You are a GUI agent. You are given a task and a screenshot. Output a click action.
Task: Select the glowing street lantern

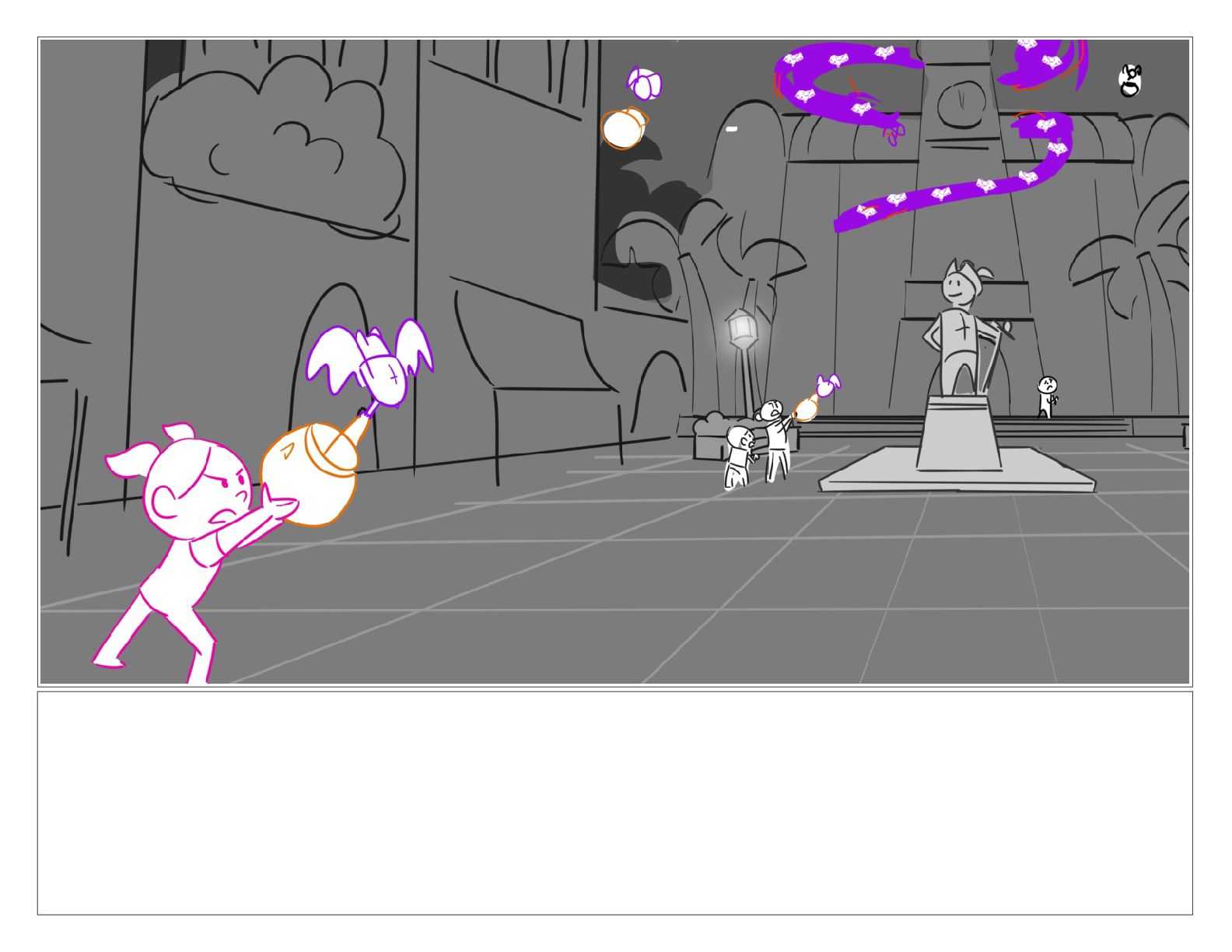[740, 329]
